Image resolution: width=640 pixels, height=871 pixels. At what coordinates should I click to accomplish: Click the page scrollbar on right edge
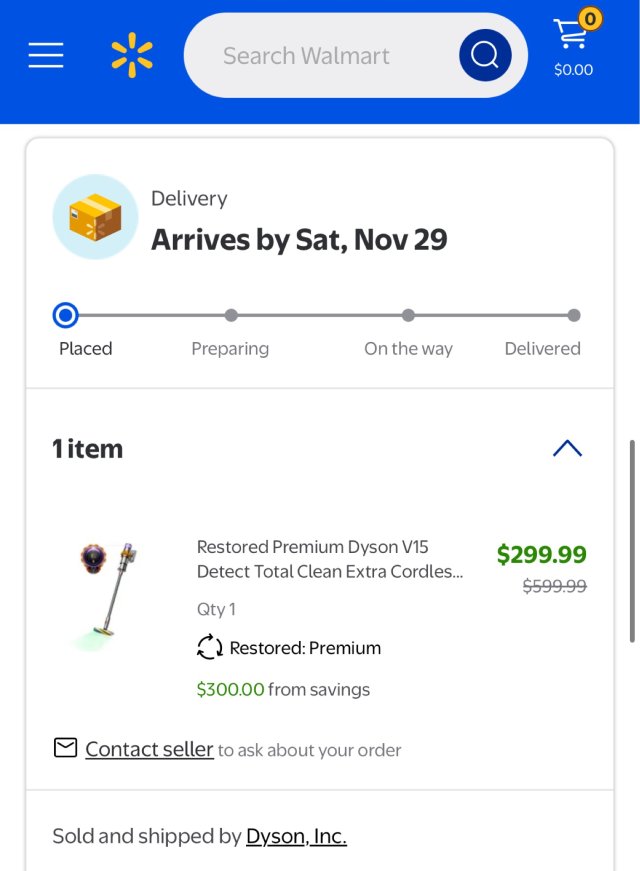[631, 540]
